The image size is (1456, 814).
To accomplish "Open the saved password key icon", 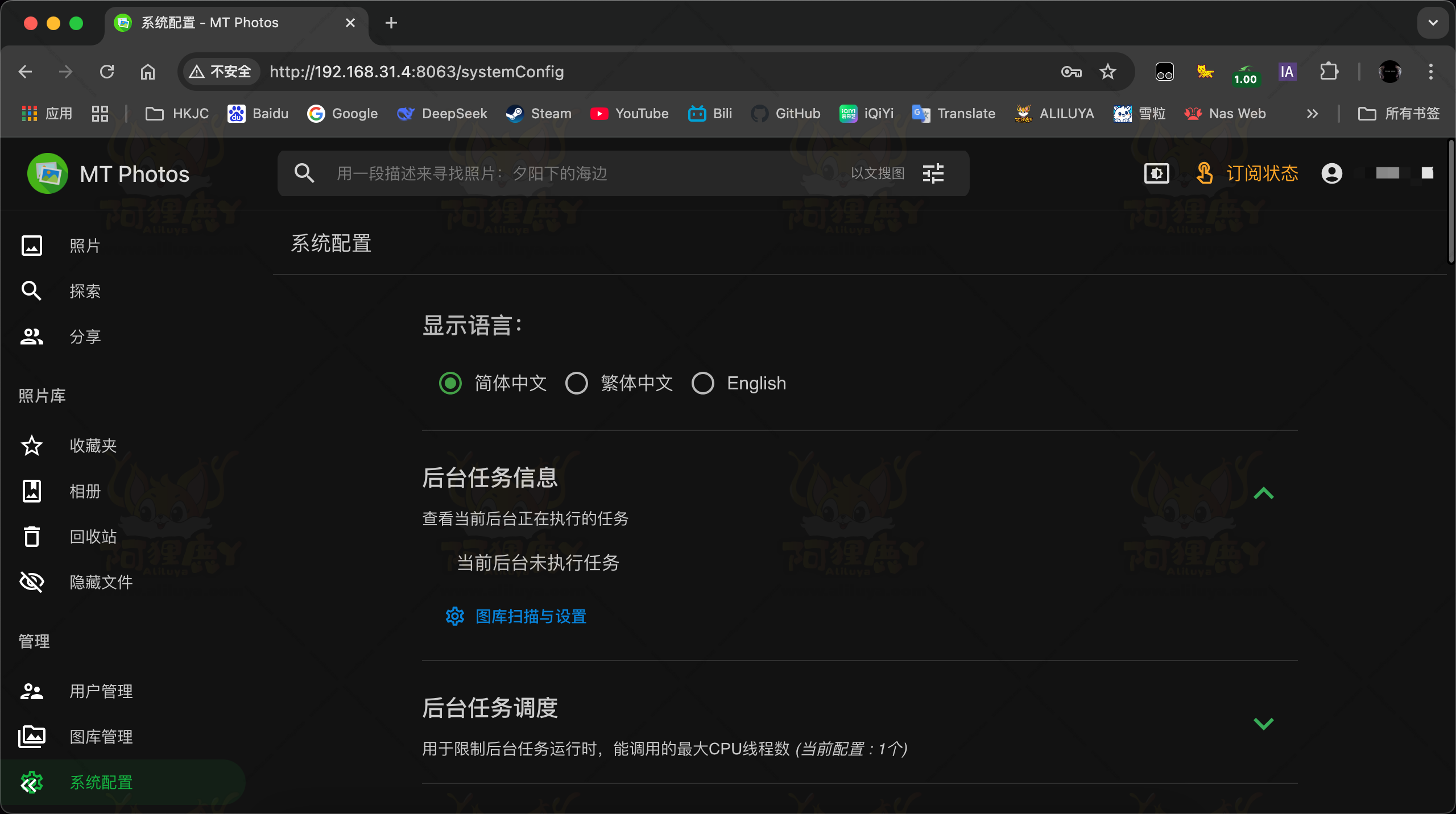I will coord(1072,72).
